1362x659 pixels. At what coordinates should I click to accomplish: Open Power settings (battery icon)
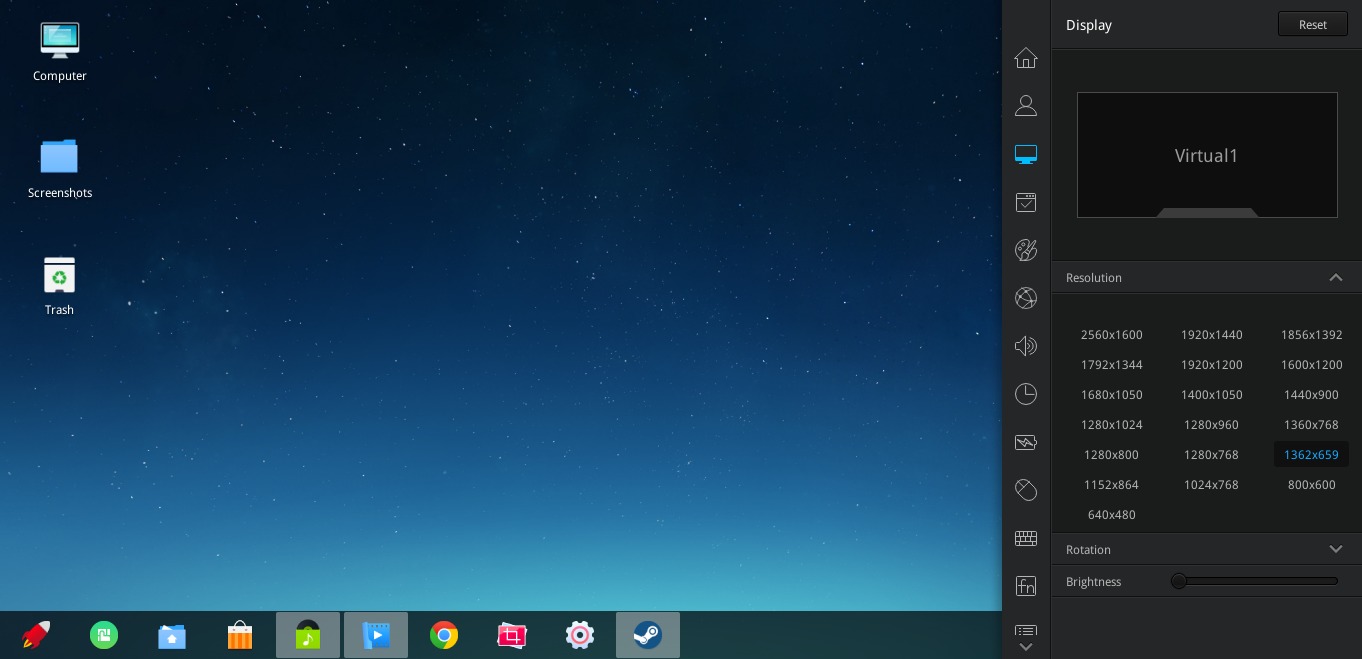(1025, 442)
